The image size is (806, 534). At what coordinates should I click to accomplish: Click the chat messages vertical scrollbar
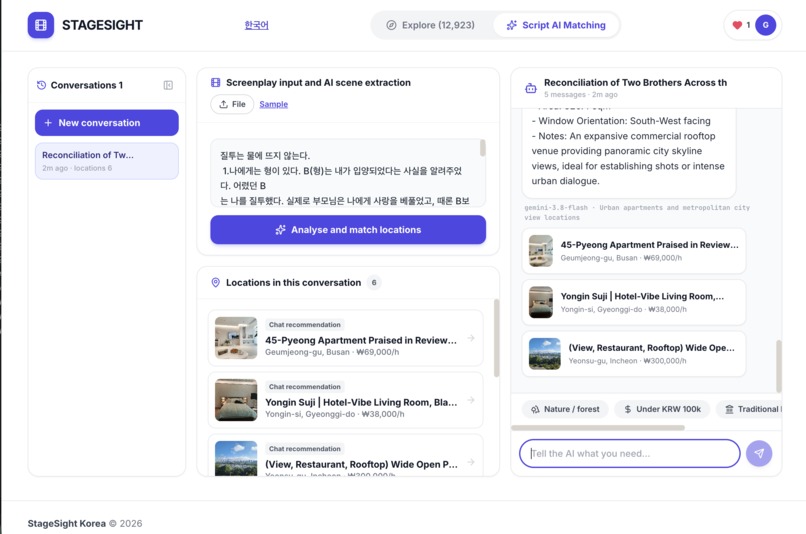pos(779,366)
